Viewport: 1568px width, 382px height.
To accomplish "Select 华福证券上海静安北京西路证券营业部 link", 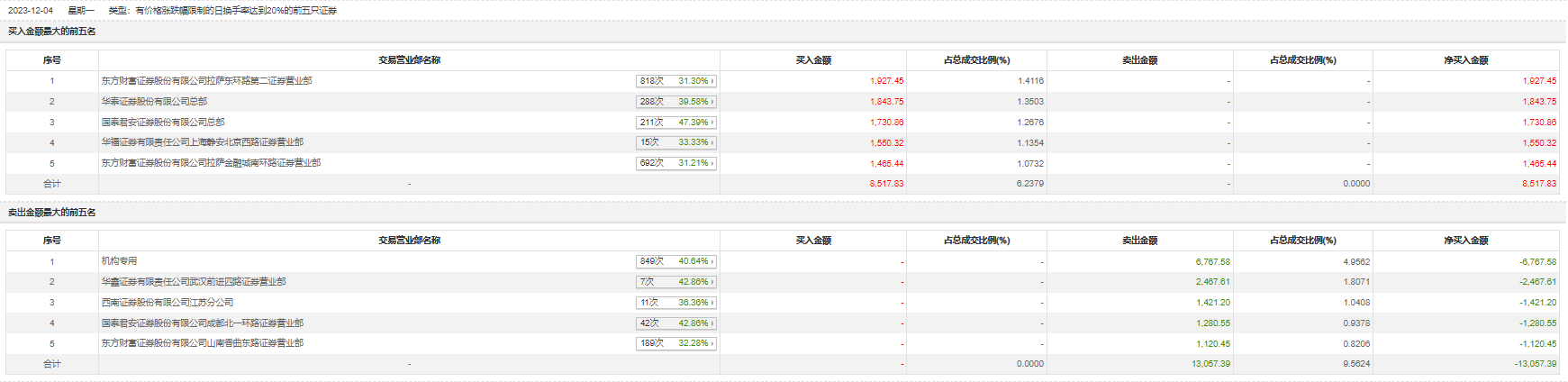I will (x=203, y=142).
